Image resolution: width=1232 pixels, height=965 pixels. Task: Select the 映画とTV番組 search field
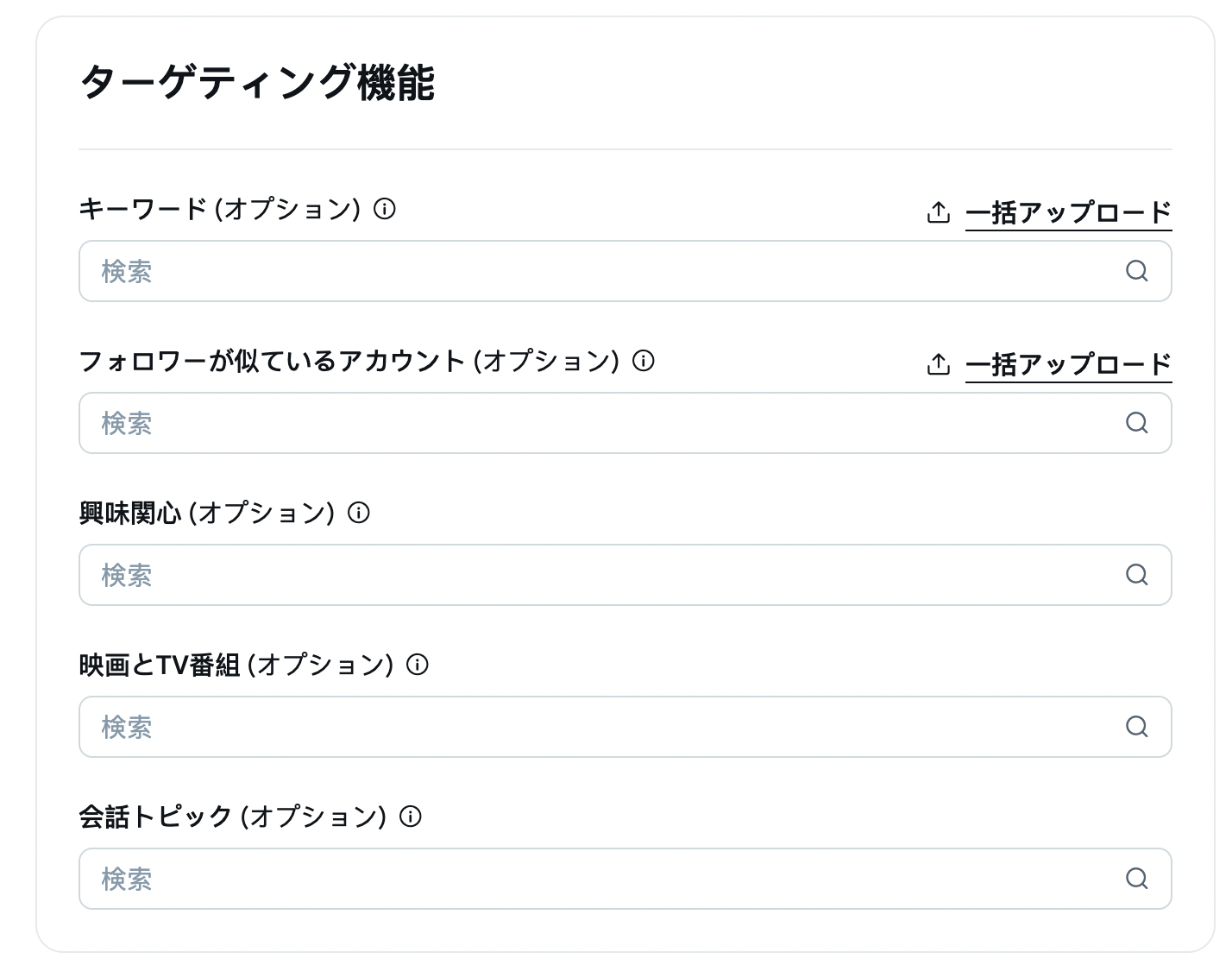click(625, 727)
